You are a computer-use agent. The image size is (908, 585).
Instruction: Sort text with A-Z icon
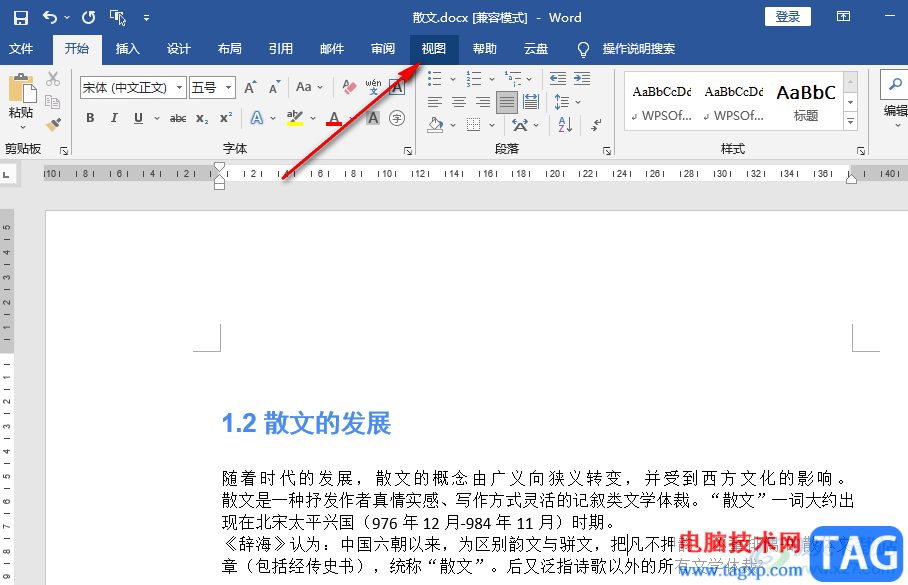(565, 125)
